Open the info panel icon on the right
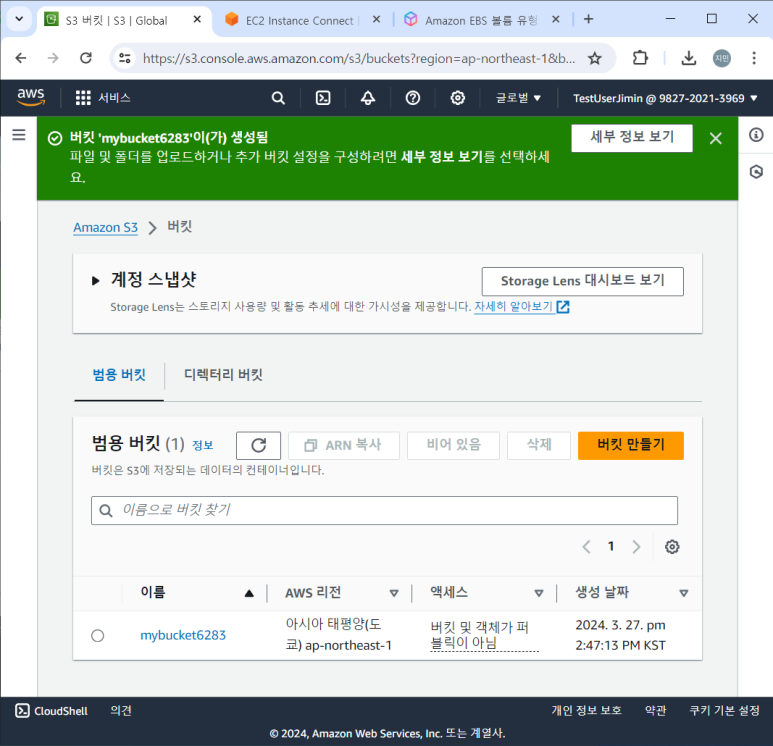This screenshot has height=746, width=773. (x=756, y=135)
